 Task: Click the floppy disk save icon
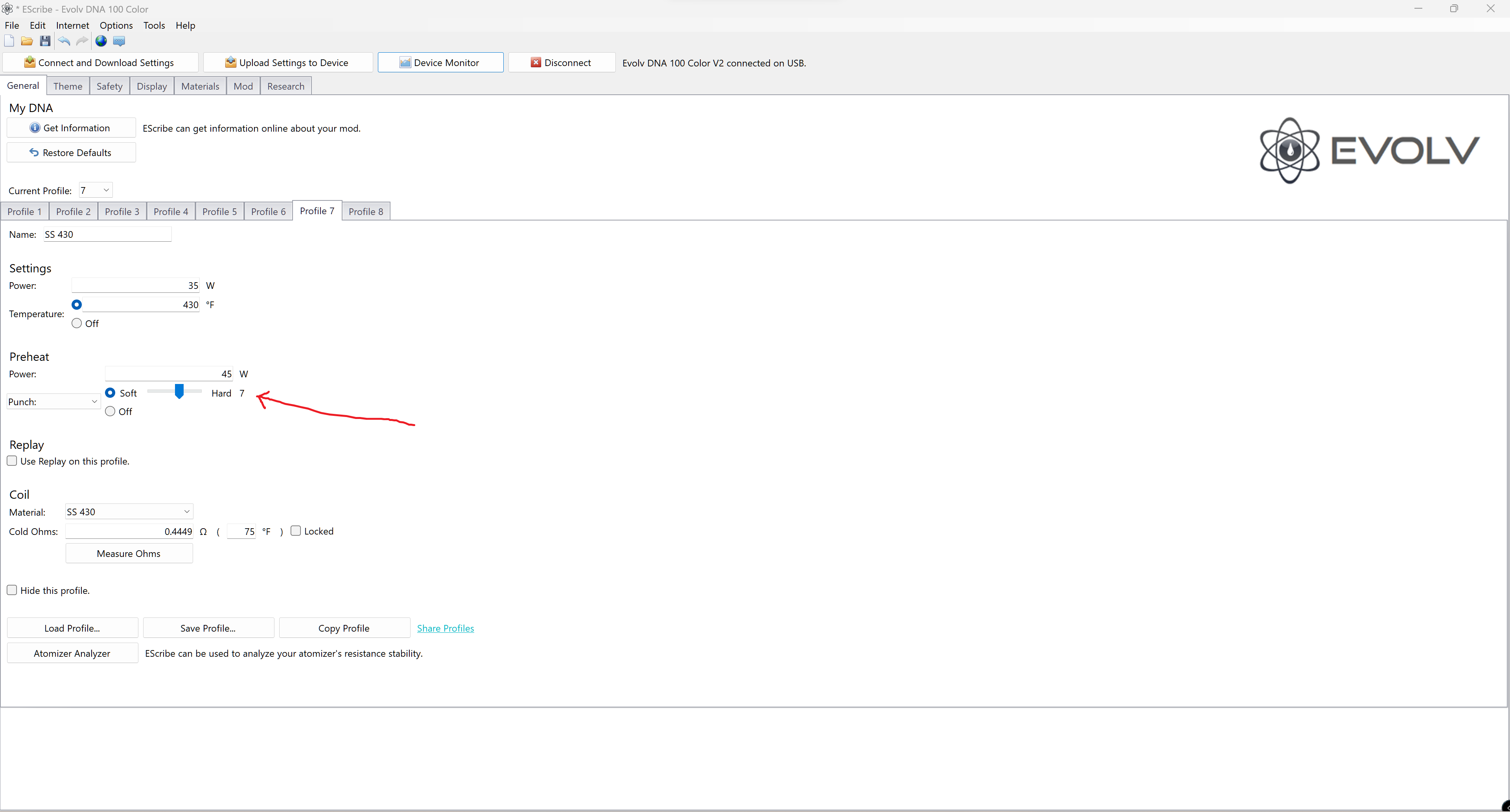coord(45,41)
